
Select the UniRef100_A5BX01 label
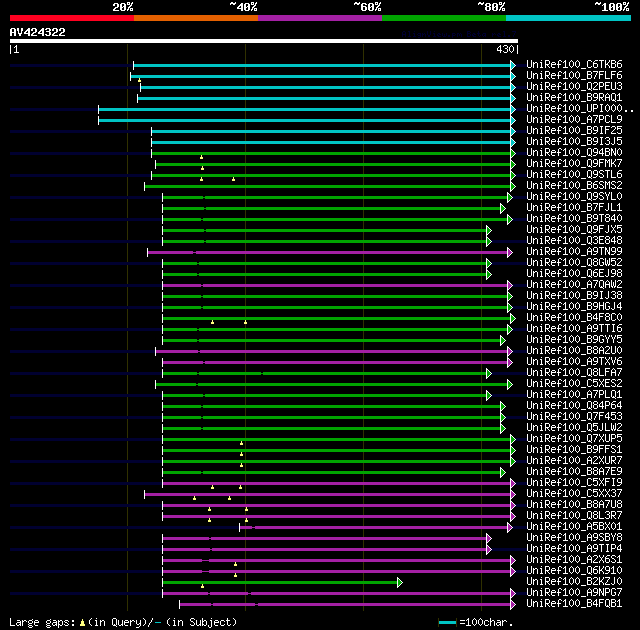(574, 527)
